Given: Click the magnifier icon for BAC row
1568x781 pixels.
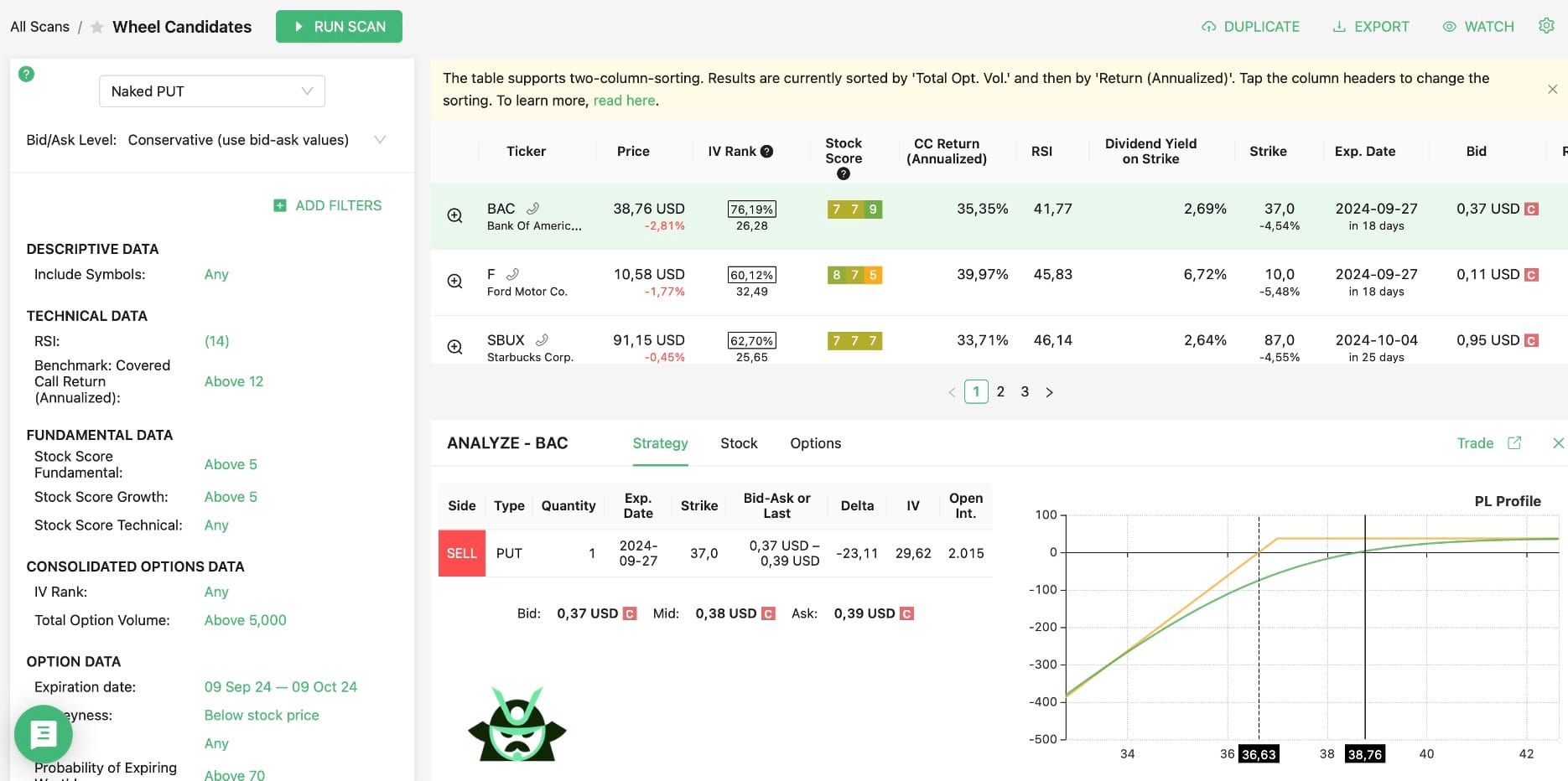Looking at the screenshot, I should [x=454, y=215].
